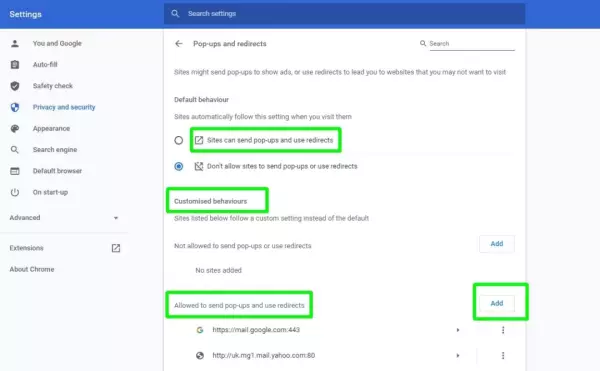The width and height of the screenshot is (600, 371).
Task: Go to You and Google section
Action: (57, 44)
